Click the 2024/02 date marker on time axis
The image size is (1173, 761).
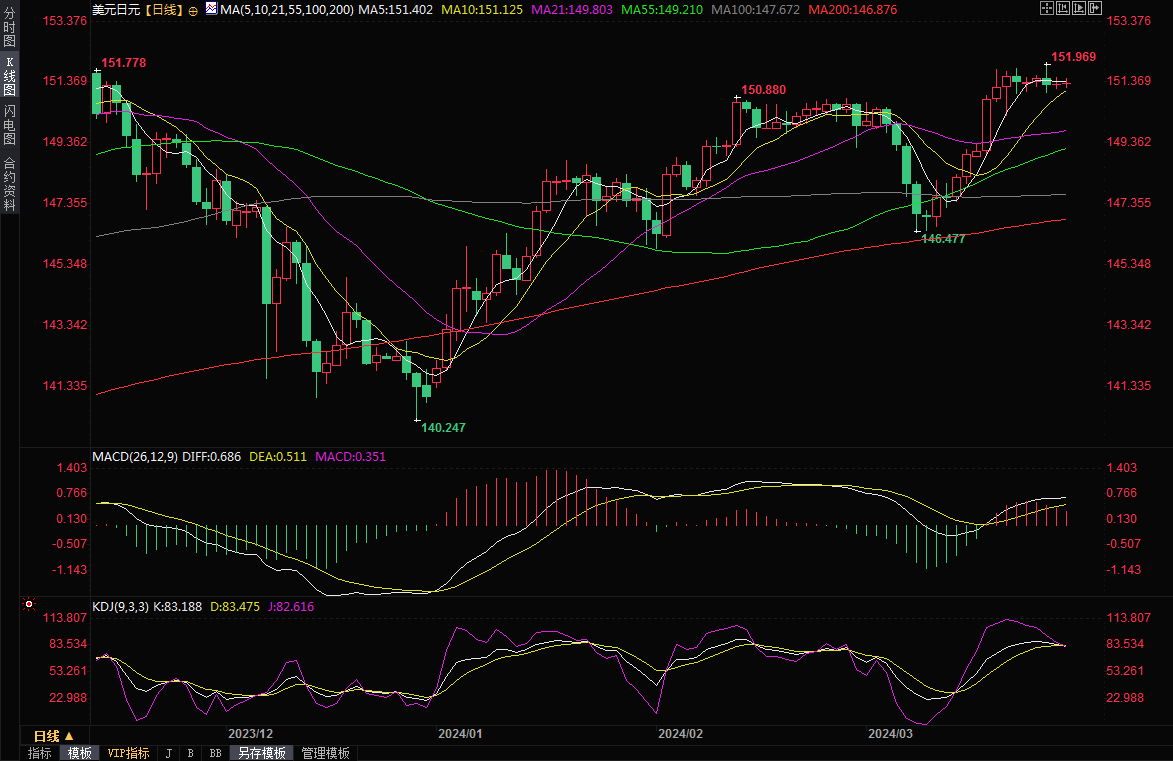coord(681,734)
